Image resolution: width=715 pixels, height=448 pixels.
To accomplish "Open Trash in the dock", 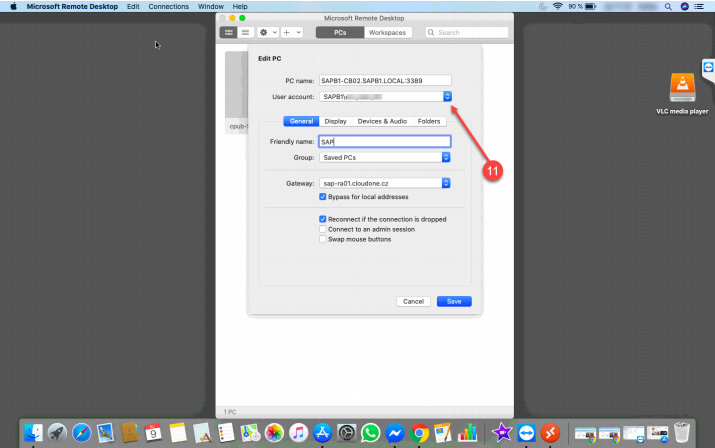I will click(682, 432).
